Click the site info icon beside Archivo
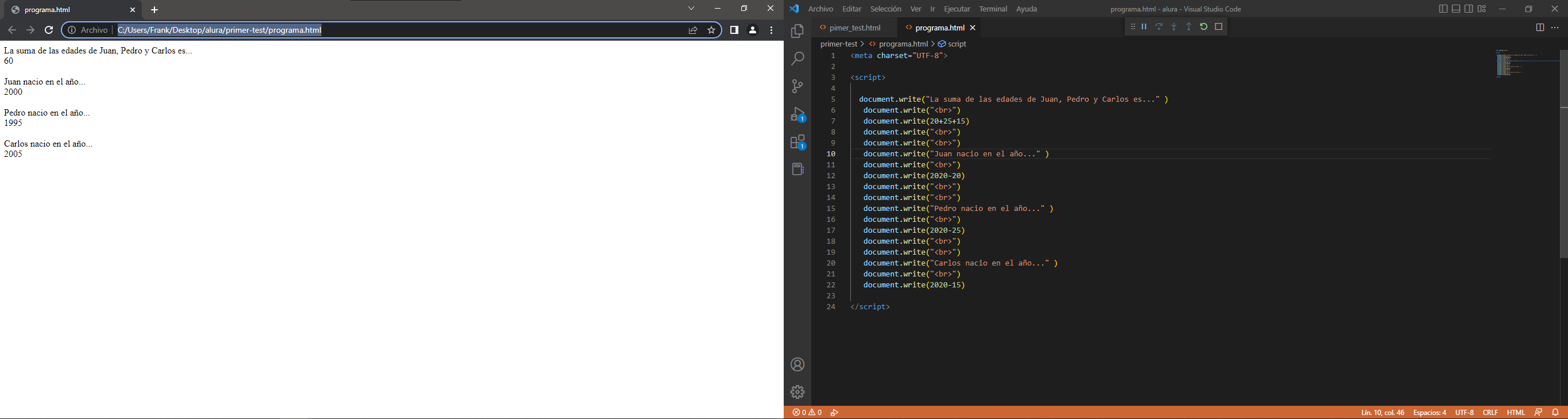The height and width of the screenshot is (419, 1568). click(x=72, y=30)
